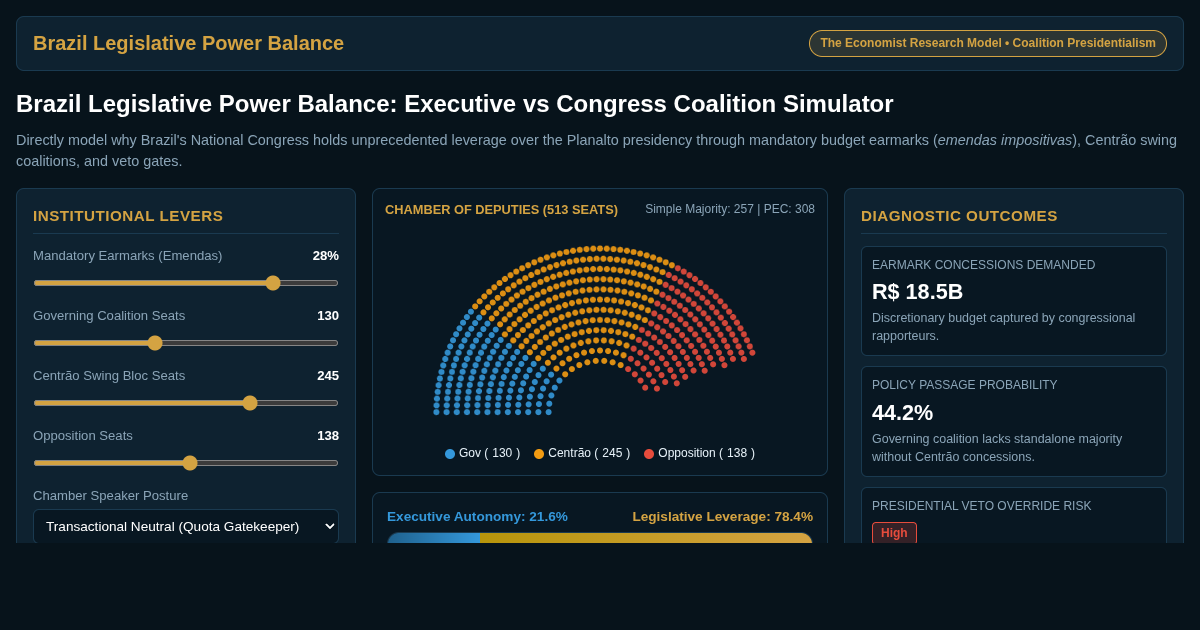Click the Institutional Levers panel heading
Viewport: 1200px width, 630px height.
pyautogui.click(x=128, y=215)
